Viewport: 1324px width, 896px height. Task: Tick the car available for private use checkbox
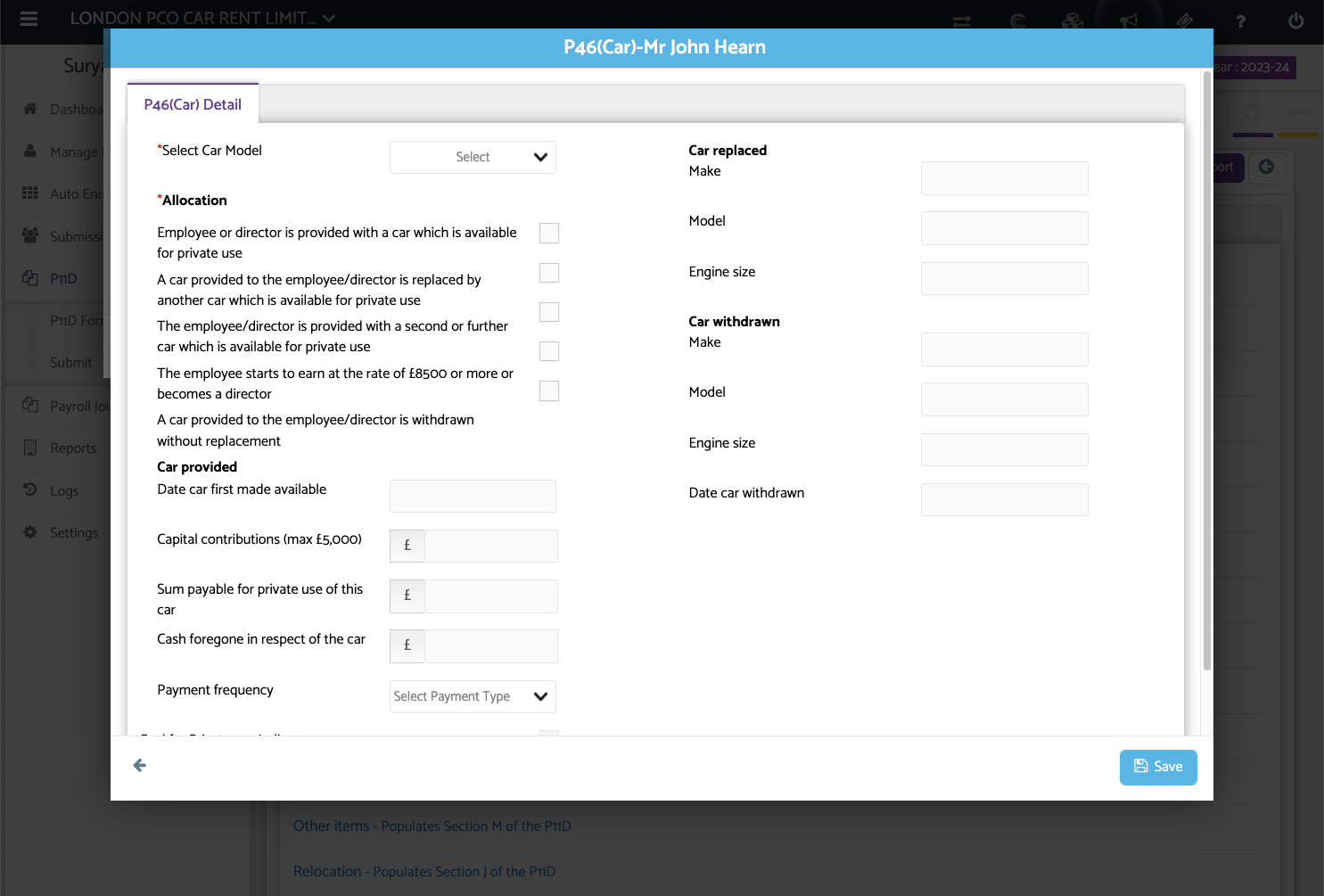549,234
